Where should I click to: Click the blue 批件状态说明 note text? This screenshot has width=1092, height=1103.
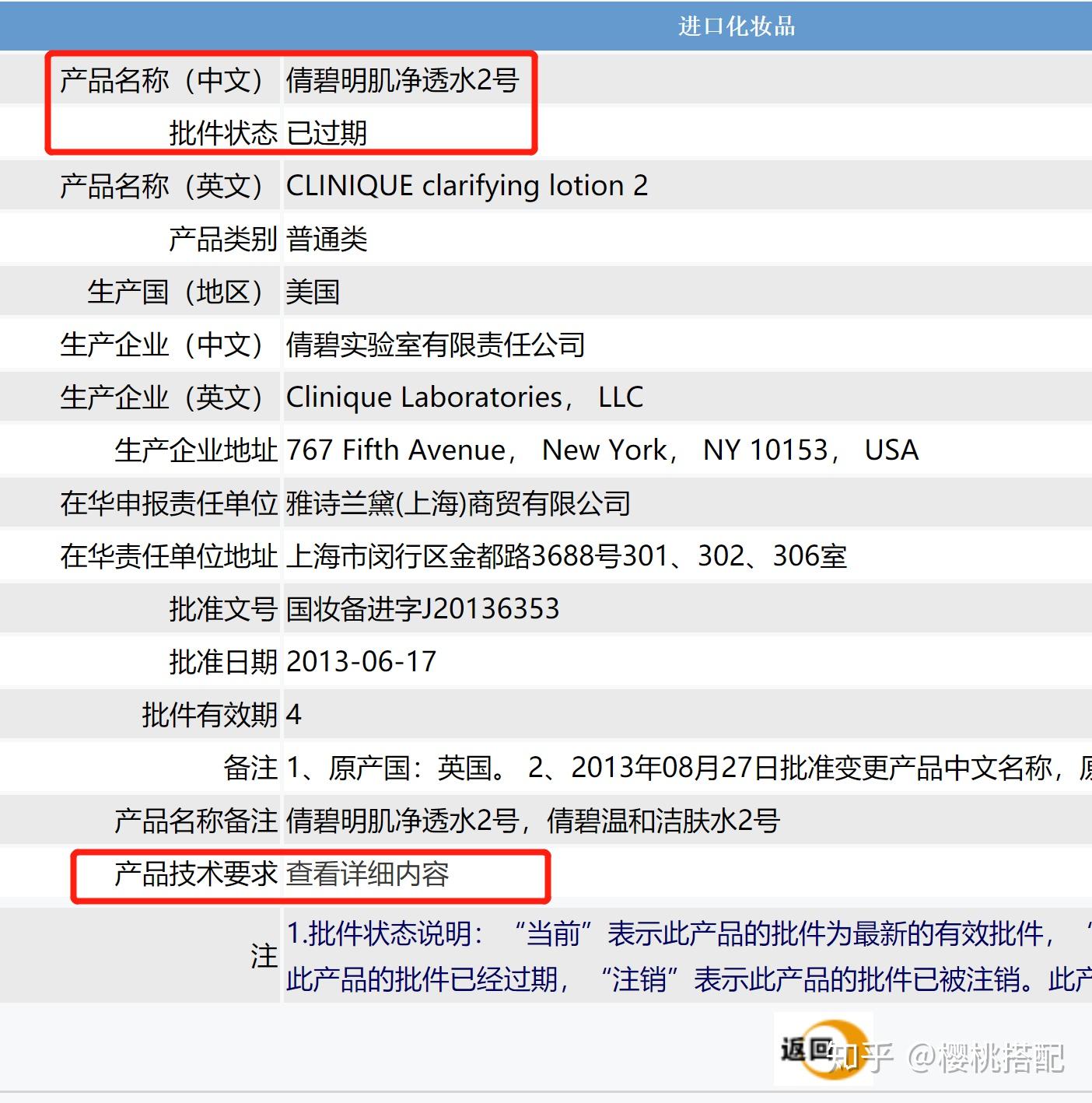click(688, 955)
